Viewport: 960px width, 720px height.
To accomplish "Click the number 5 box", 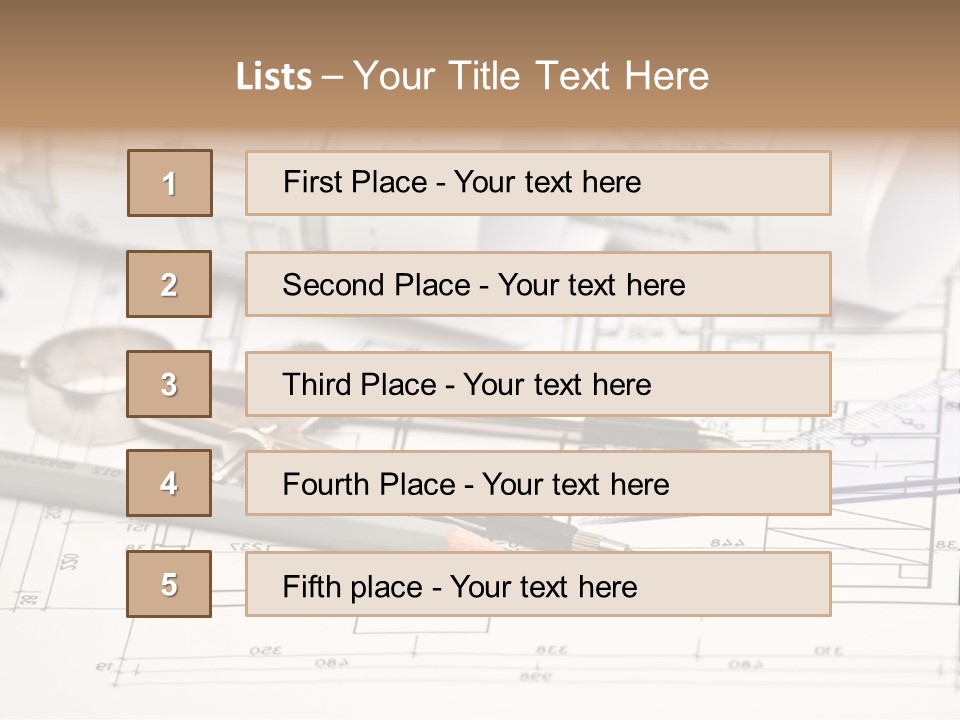I will tap(169, 584).
